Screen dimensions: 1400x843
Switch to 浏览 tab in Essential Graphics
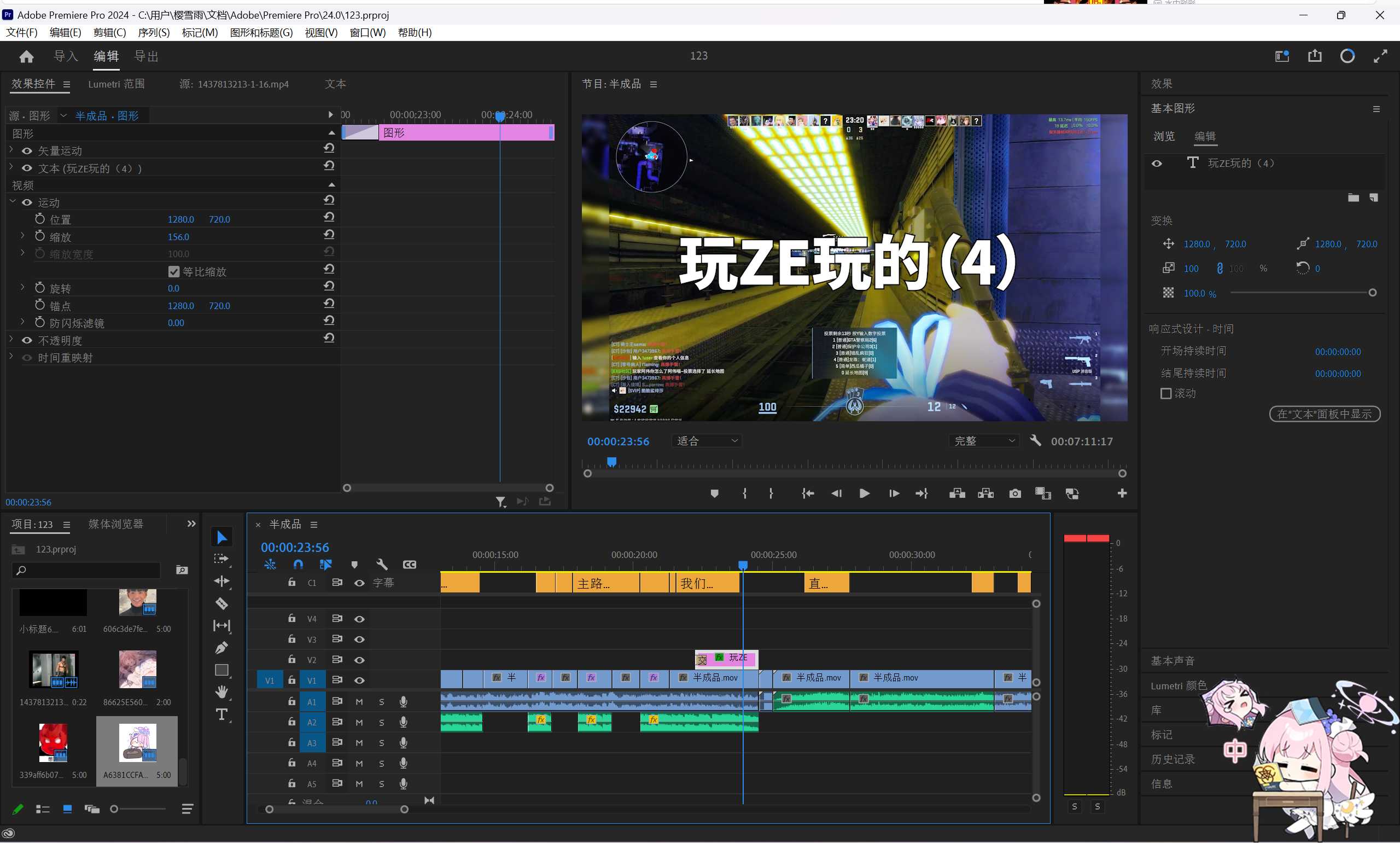1164,136
